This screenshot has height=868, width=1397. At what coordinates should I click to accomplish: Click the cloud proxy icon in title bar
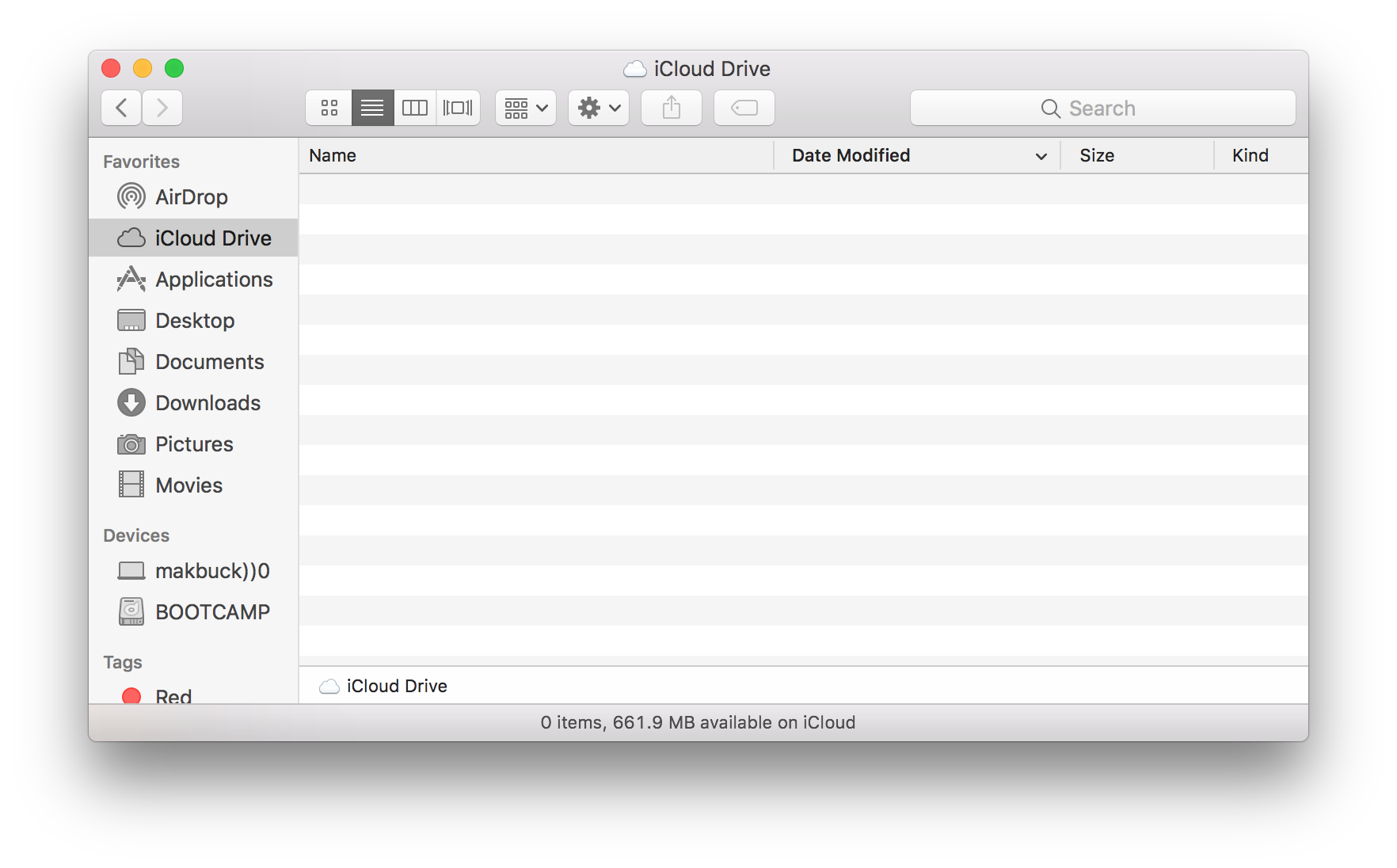tap(635, 69)
